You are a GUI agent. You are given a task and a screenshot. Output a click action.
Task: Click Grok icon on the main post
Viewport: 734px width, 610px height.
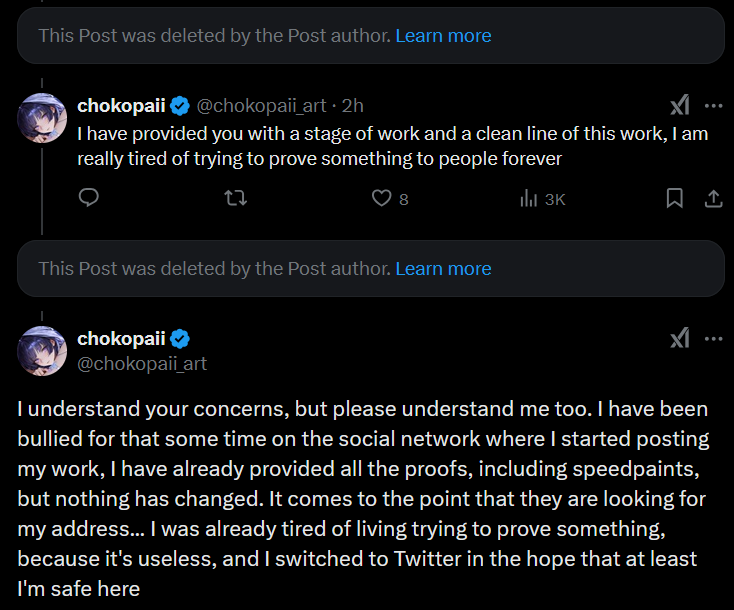pos(680,338)
